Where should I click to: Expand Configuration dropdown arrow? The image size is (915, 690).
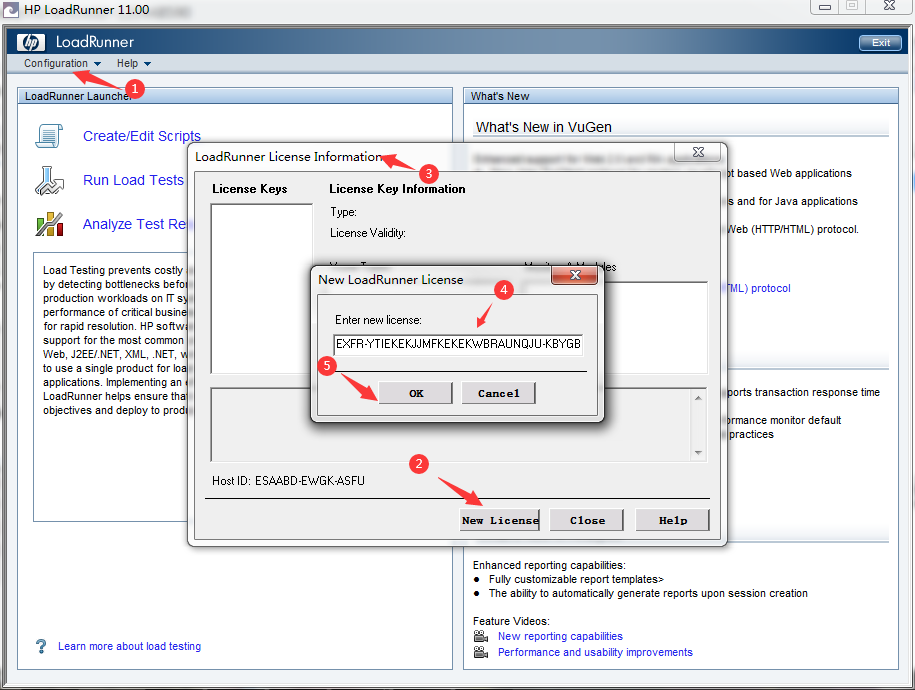tap(97, 64)
